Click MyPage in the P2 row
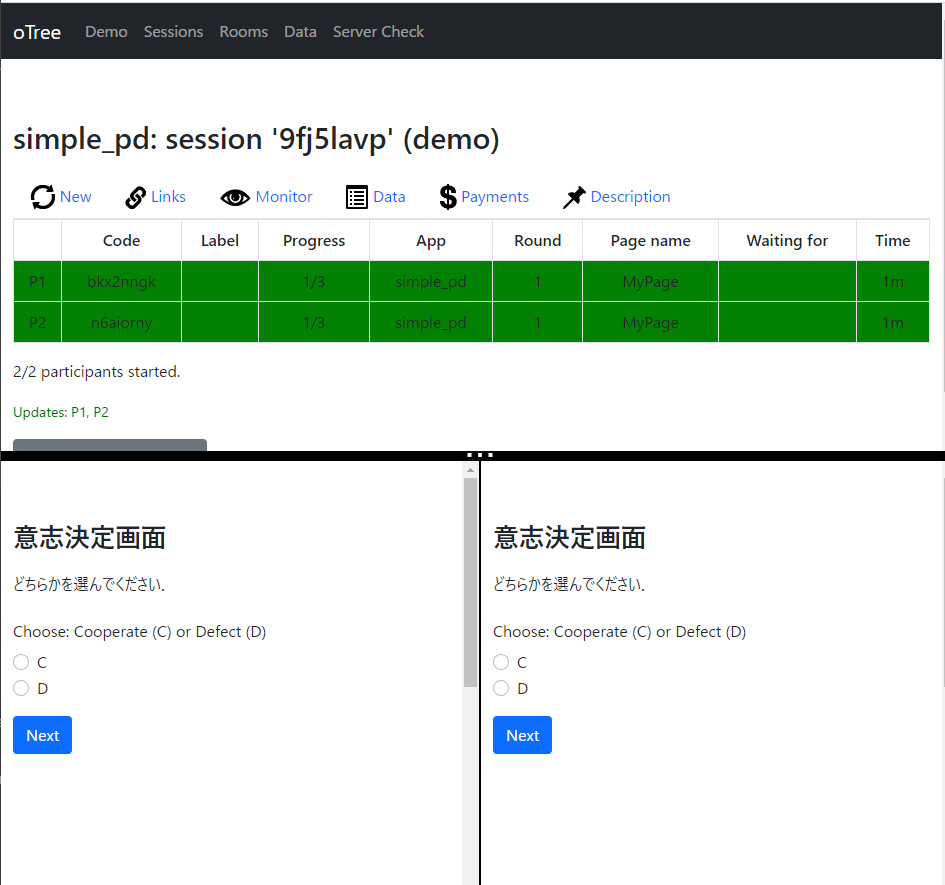Viewport: 945px width, 885px height. coord(650,323)
